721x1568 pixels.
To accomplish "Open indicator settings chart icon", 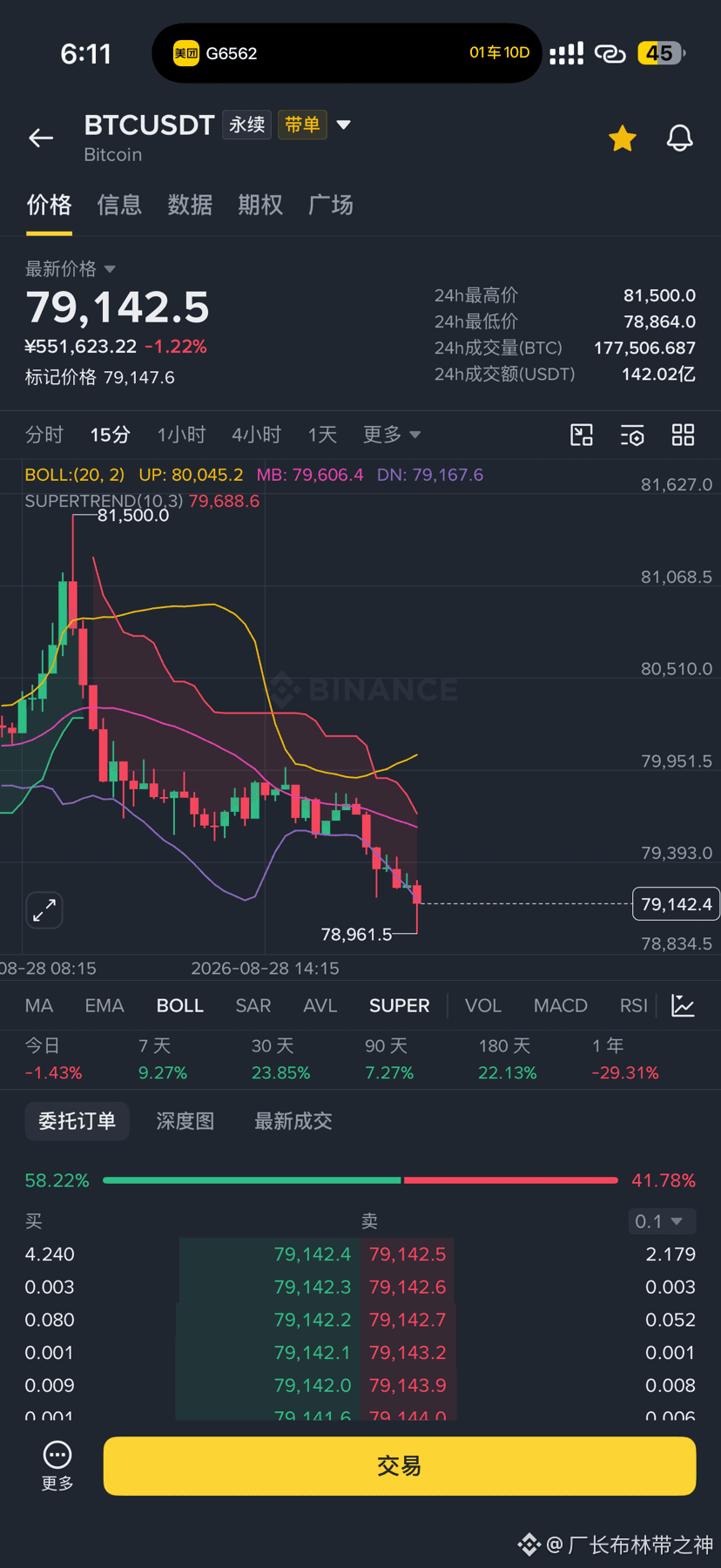I will 684,1005.
